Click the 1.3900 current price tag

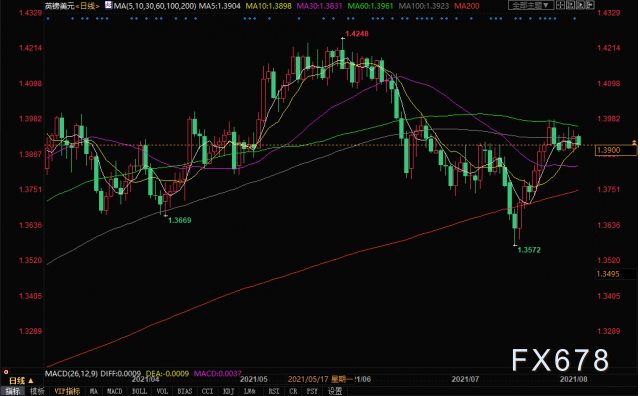616,150
